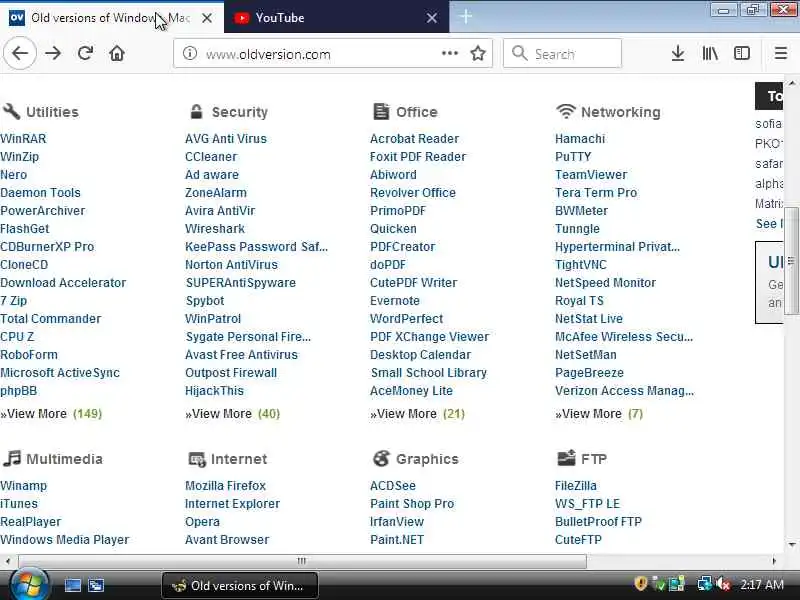Image resolution: width=800 pixels, height=600 pixels.
Task: Open the TightVNC link
Action: 581,265
